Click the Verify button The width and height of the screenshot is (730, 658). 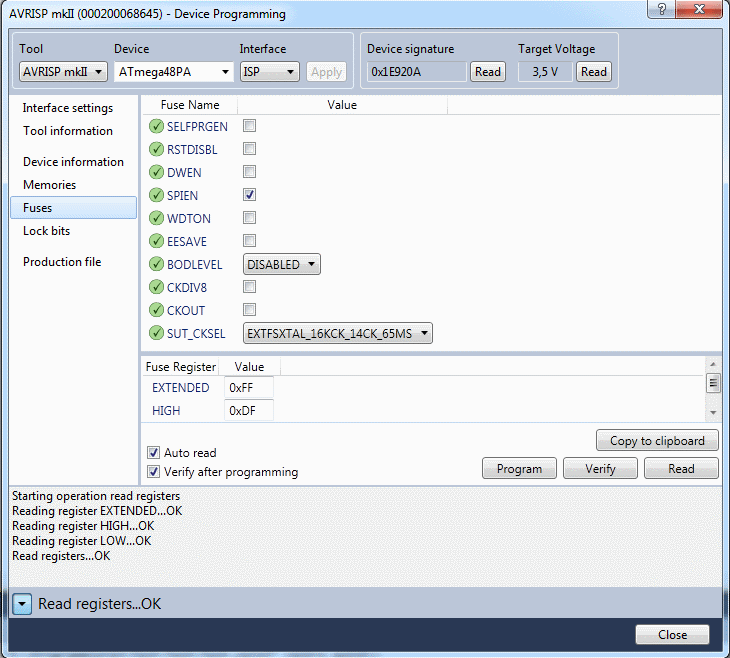pyautogui.click(x=600, y=468)
